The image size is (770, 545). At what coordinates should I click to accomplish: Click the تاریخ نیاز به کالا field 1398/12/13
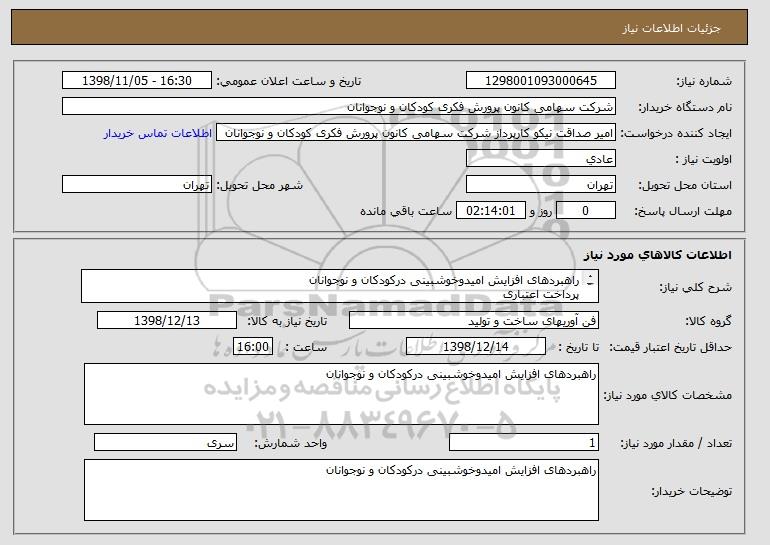[x=167, y=321]
